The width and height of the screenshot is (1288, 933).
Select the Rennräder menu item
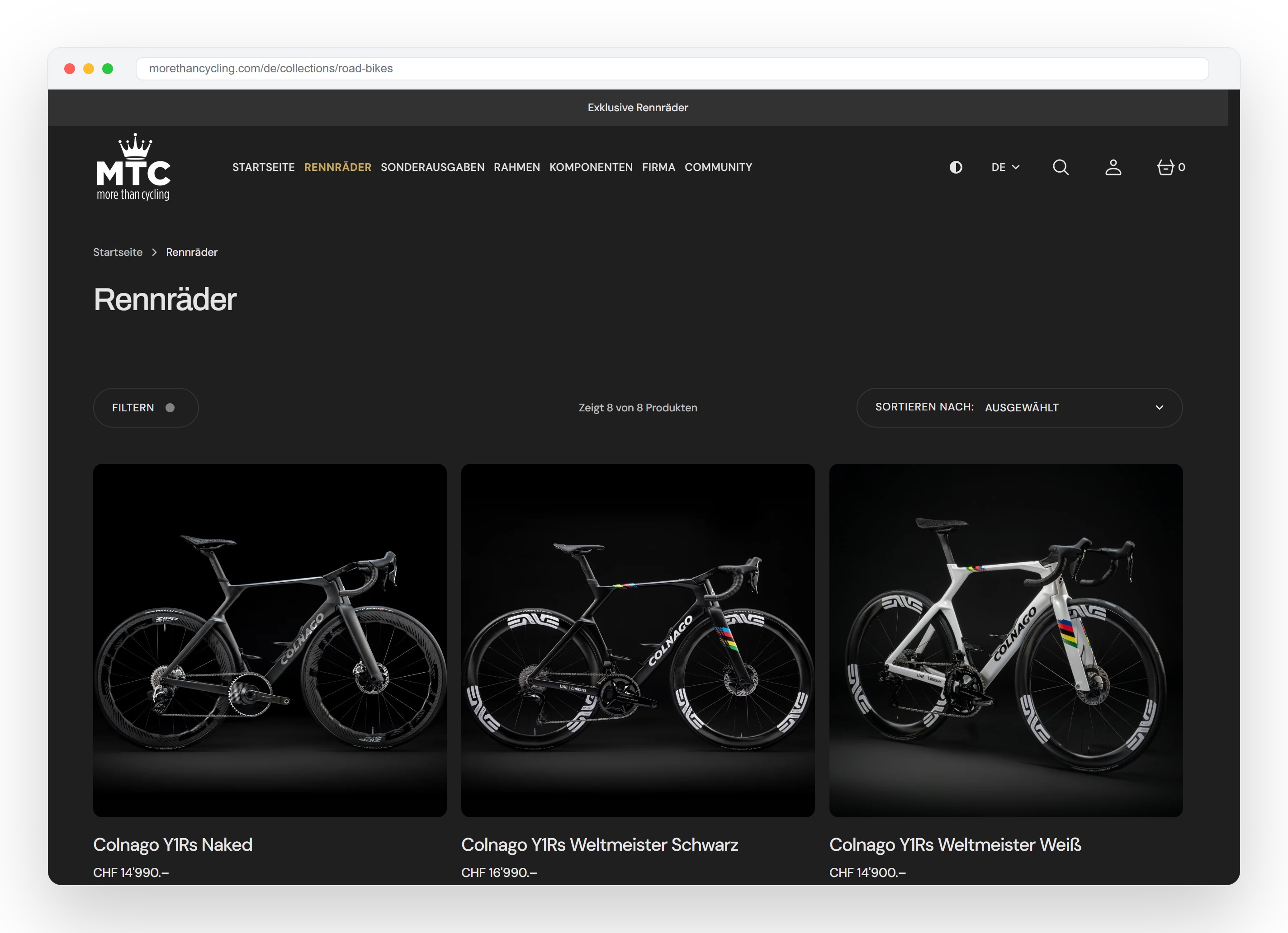pyautogui.click(x=338, y=167)
